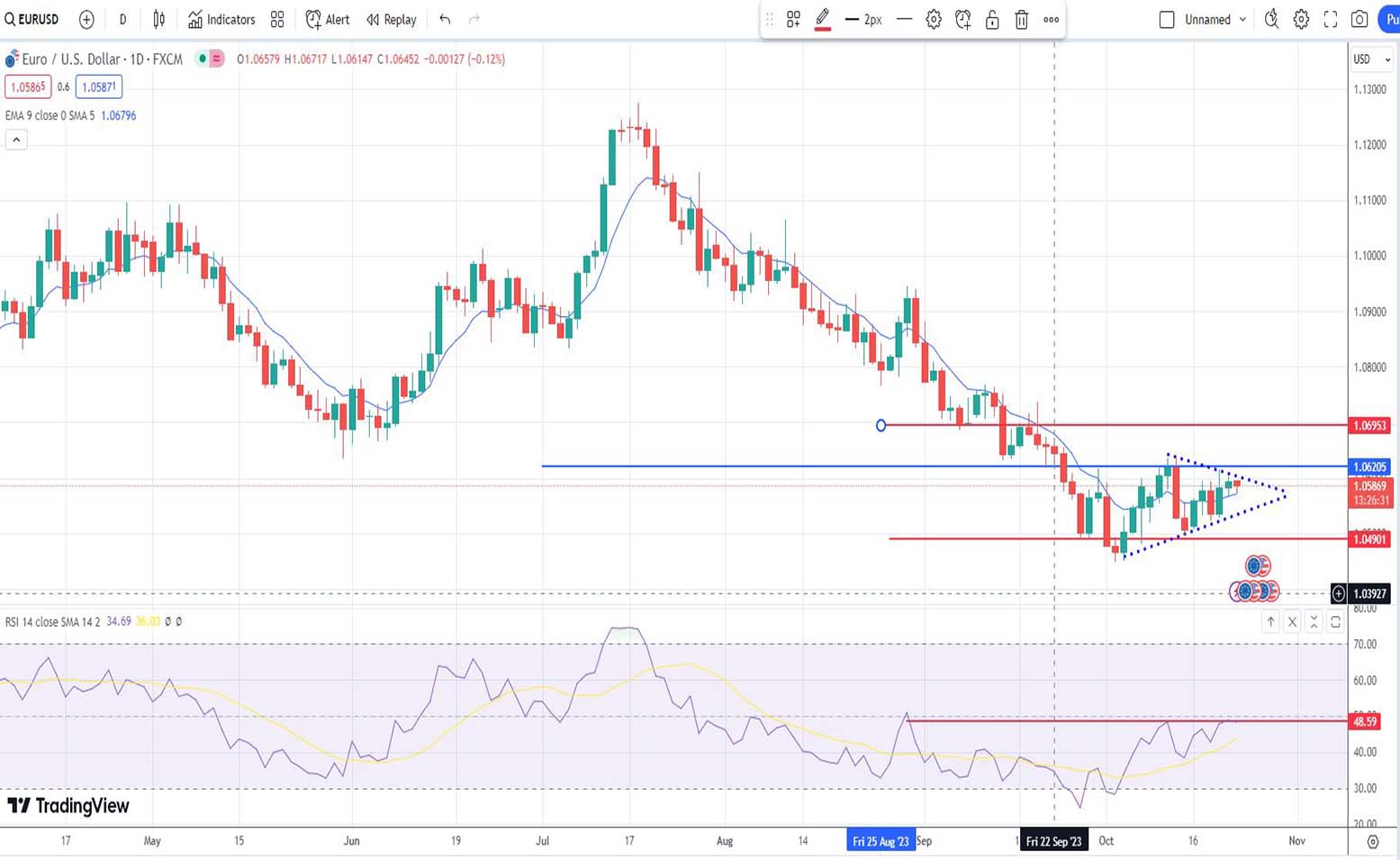Change line color with the pencil swatch
The width and height of the screenshot is (1400, 860).
pos(822,19)
